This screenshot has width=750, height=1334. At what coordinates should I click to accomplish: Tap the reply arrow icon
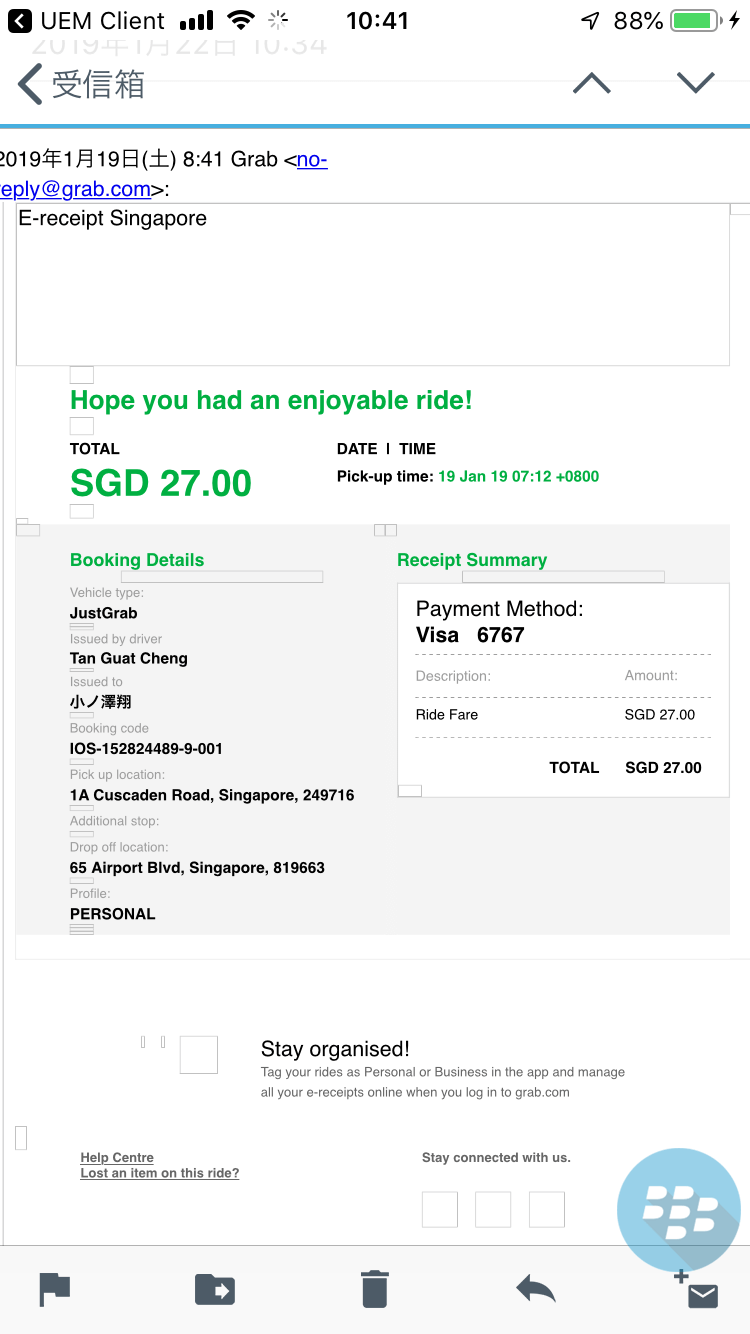(535, 1289)
